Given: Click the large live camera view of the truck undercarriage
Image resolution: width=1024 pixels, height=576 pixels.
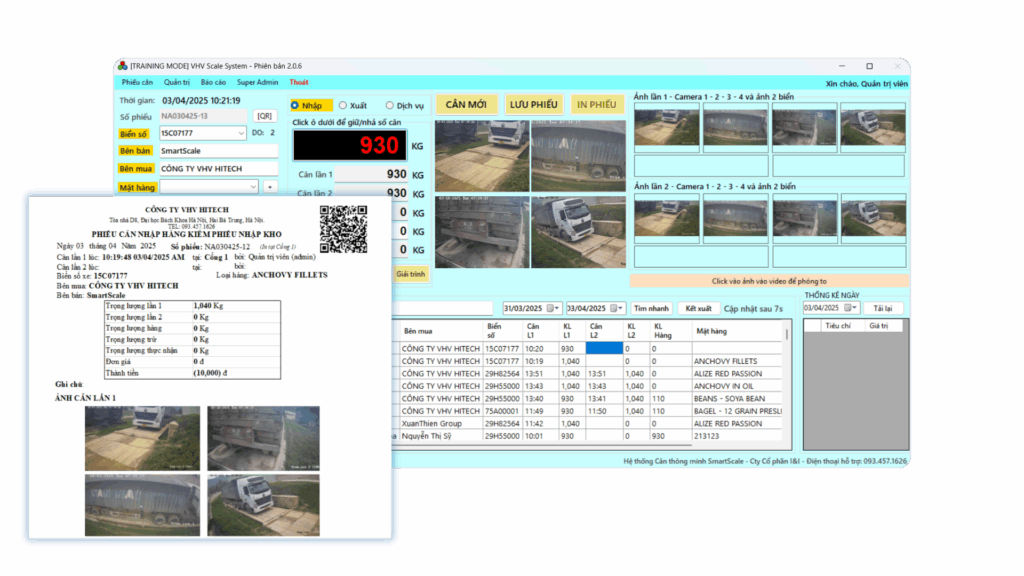Looking at the screenshot, I should coord(482,232).
